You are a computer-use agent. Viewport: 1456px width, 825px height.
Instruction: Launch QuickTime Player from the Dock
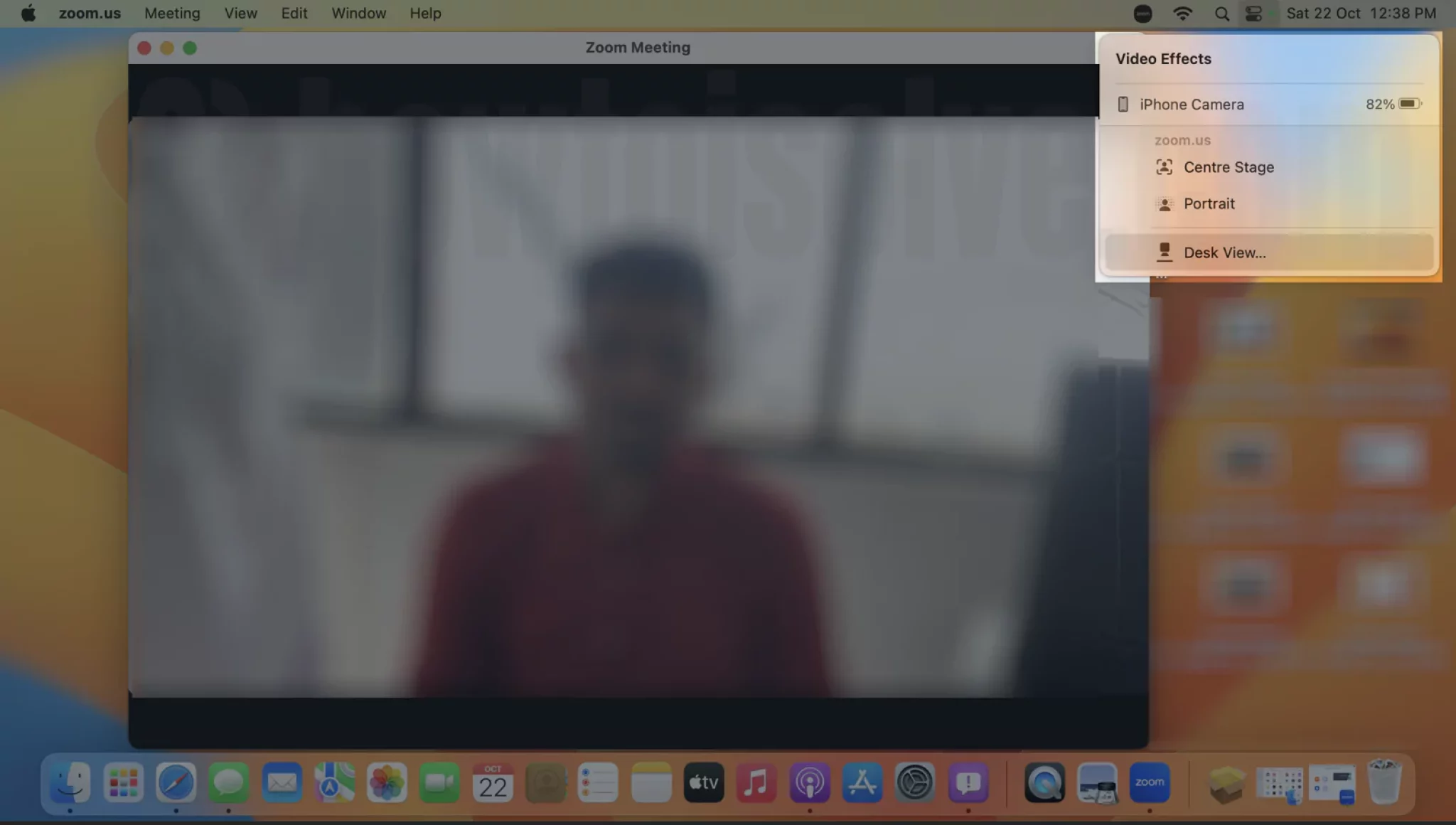pos(1044,783)
